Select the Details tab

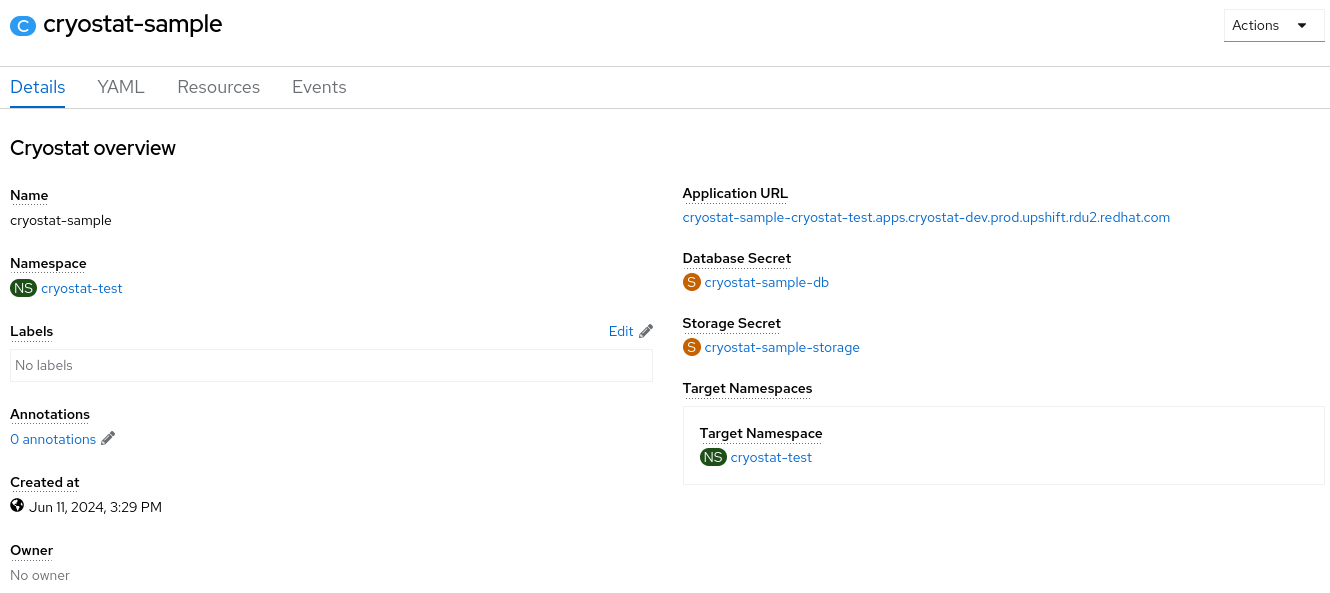coord(38,87)
